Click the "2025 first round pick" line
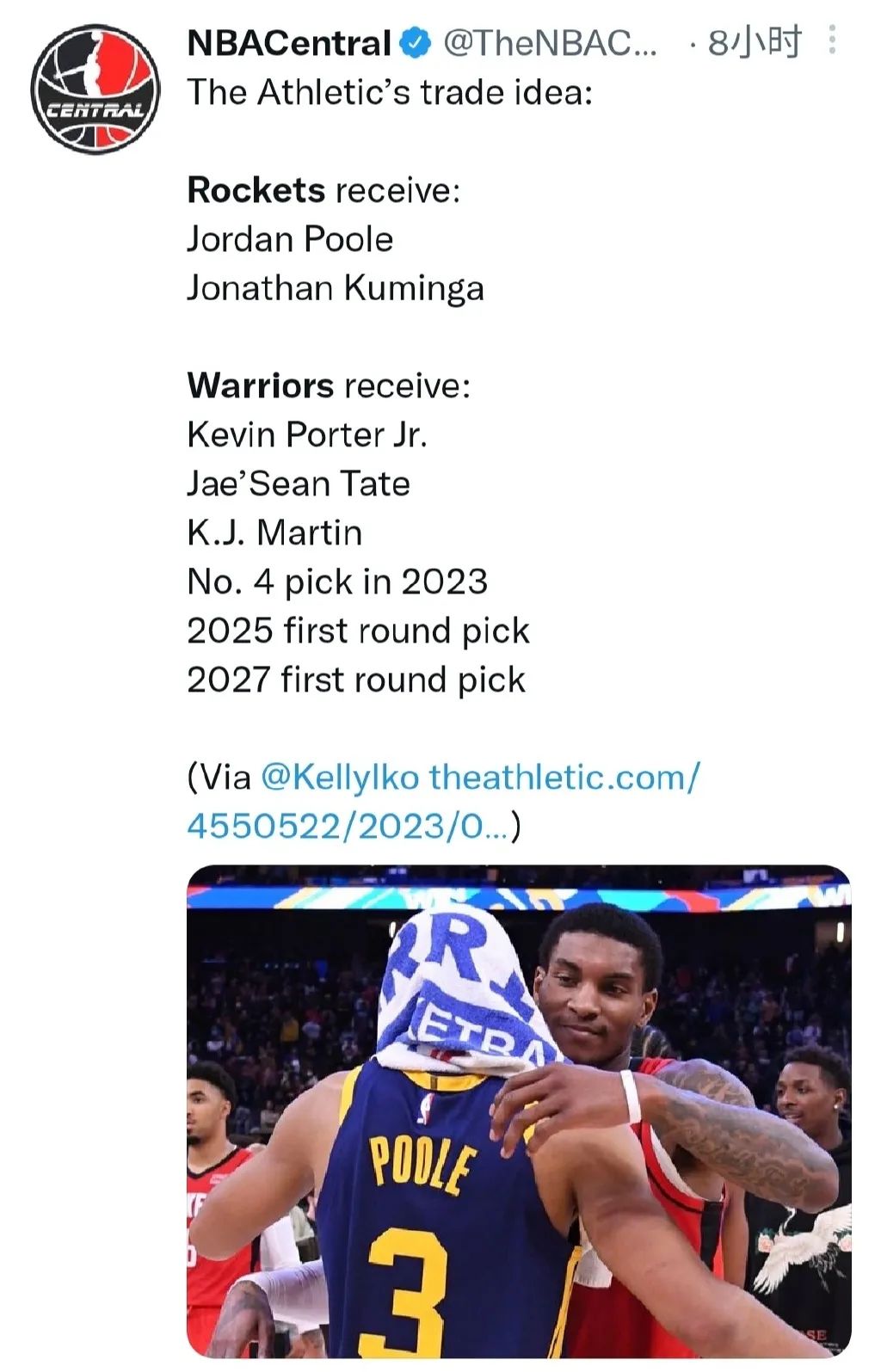 [x=358, y=631]
